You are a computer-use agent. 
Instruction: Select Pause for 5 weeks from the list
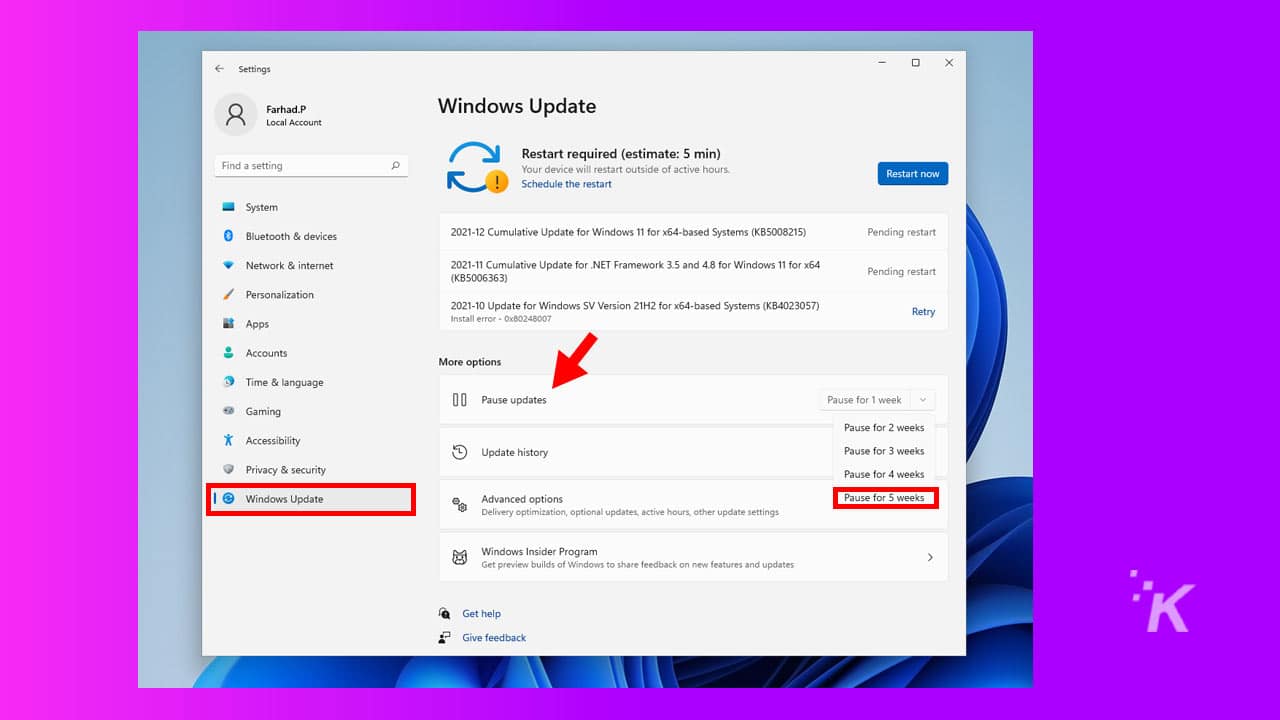(x=884, y=497)
